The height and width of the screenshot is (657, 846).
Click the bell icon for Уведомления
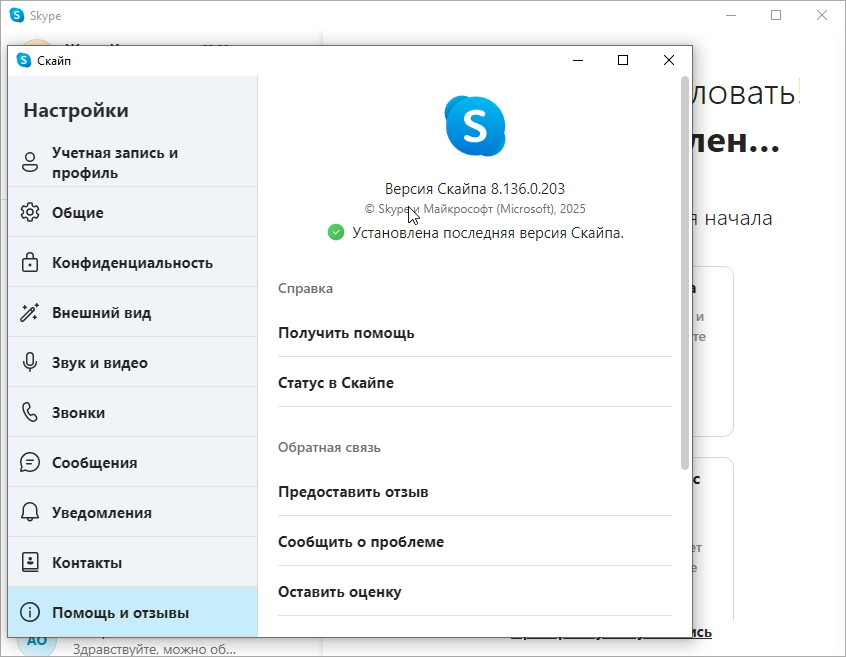coord(30,512)
